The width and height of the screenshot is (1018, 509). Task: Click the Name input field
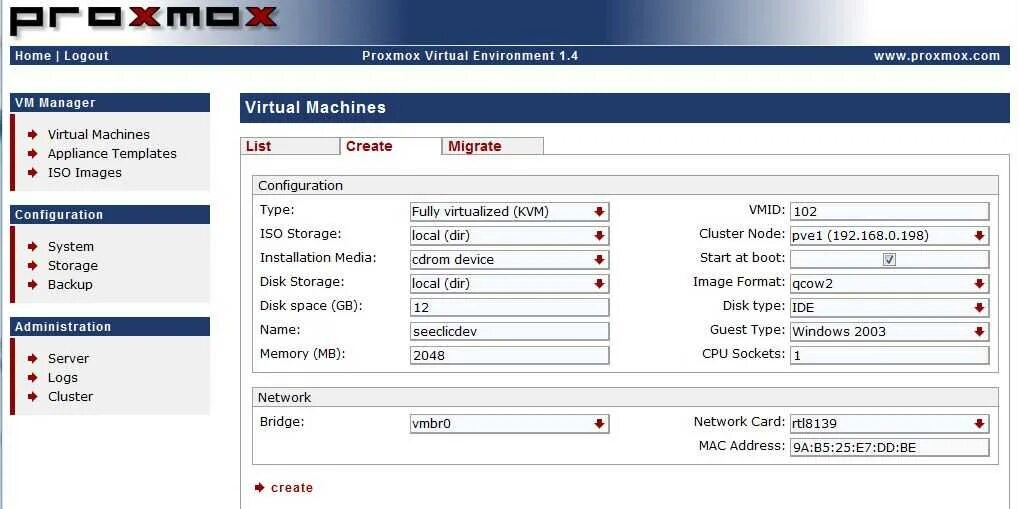coord(510,332)
